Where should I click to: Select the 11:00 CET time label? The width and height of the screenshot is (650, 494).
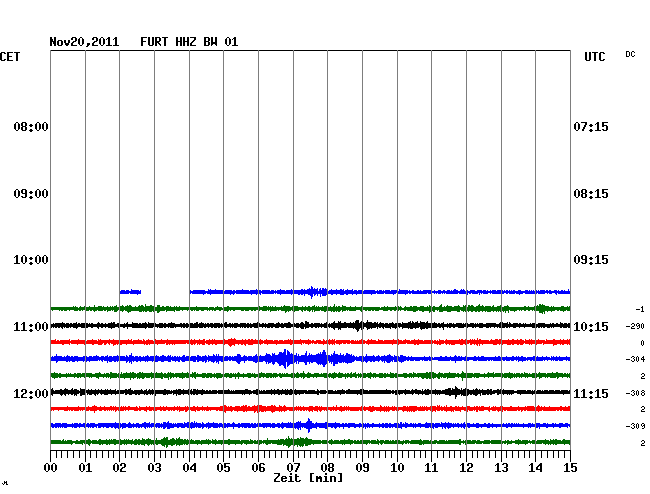click(x=31, y=327)
